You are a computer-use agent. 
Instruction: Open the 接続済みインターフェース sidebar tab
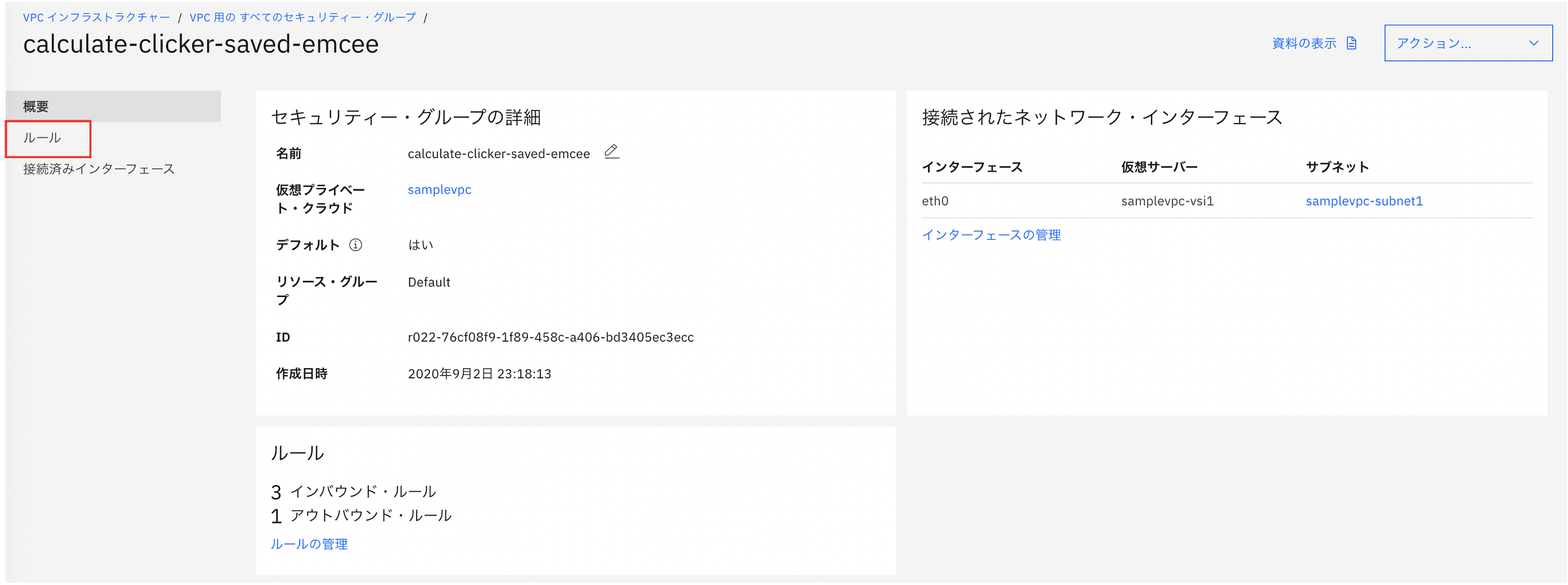[x=99, y=169]
